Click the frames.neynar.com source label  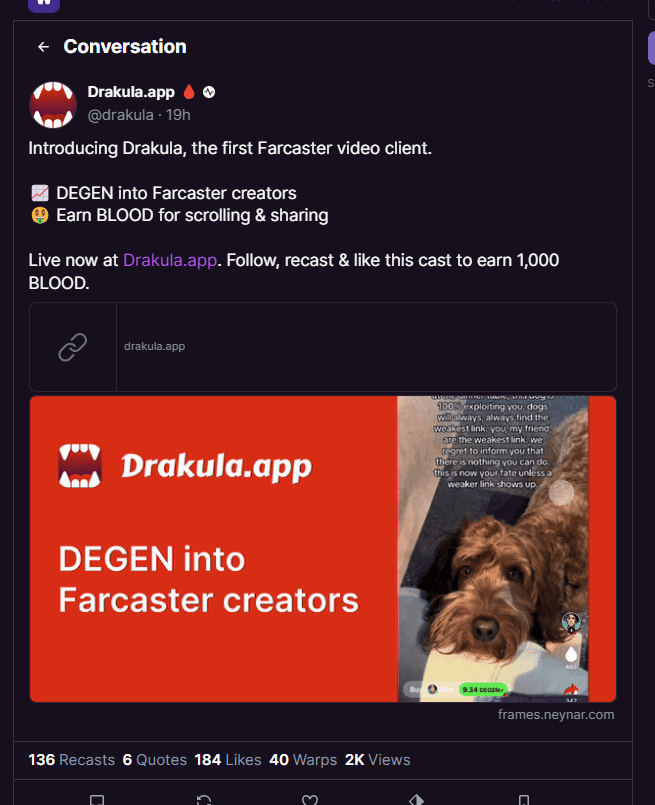[556, 715]
